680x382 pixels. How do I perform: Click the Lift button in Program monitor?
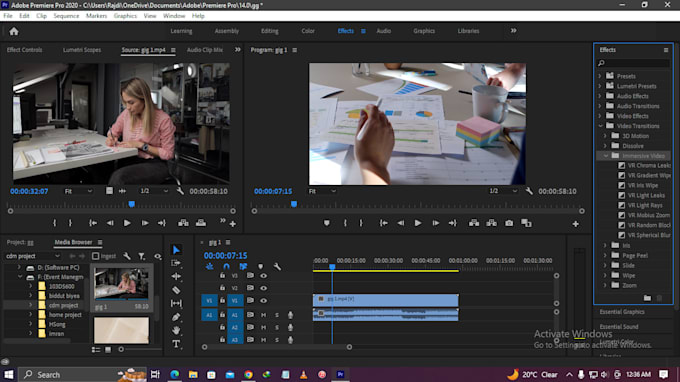pyautogui.click(x=474, y=223)
